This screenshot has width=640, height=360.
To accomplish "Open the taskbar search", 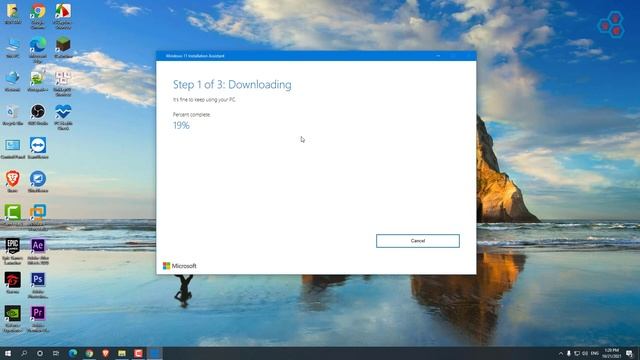I will click(x=24, y=353).
